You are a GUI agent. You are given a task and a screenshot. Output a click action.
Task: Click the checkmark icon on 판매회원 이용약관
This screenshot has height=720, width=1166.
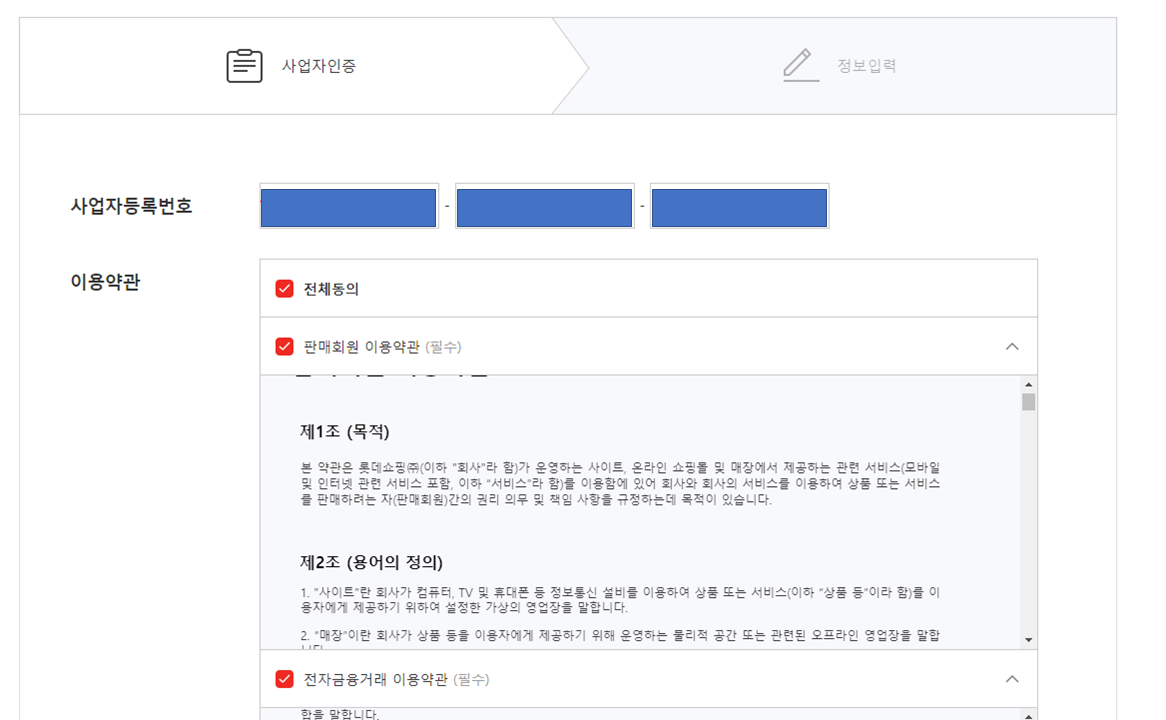pyautogui.click(x=283, y=345)
